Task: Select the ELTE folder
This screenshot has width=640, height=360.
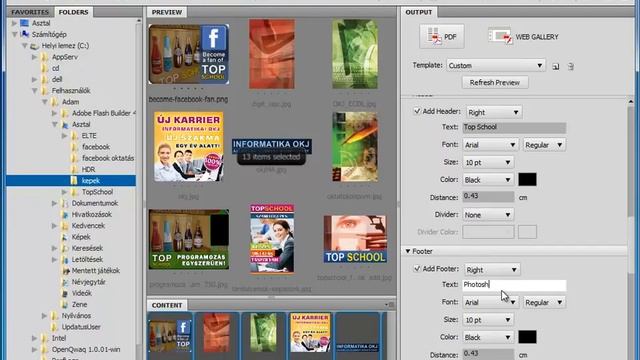Action: coord(89,136)
